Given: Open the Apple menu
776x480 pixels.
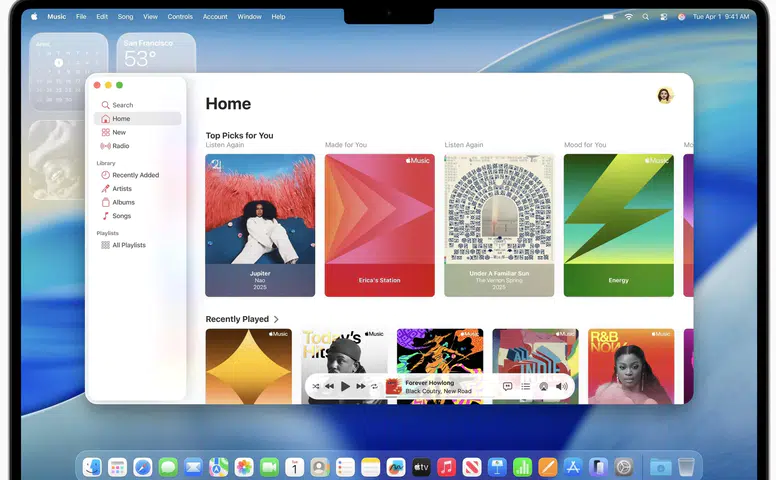Looking at the screenshot, I should click(x=34, y=16).
